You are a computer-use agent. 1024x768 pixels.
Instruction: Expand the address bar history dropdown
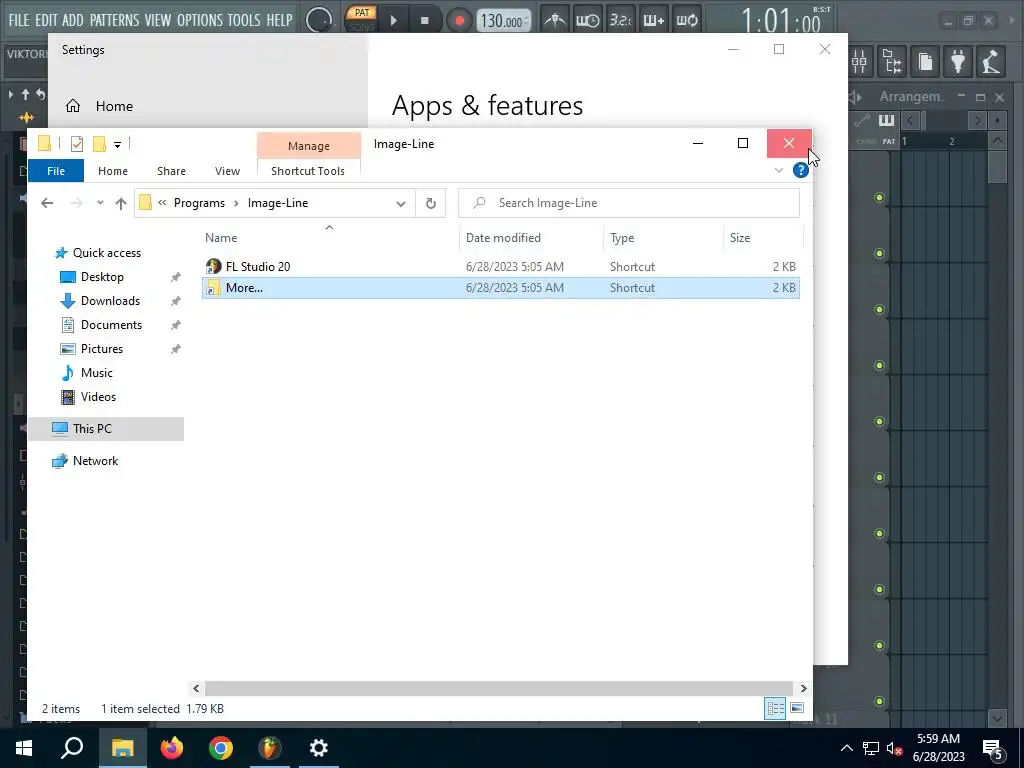(400, 203)
